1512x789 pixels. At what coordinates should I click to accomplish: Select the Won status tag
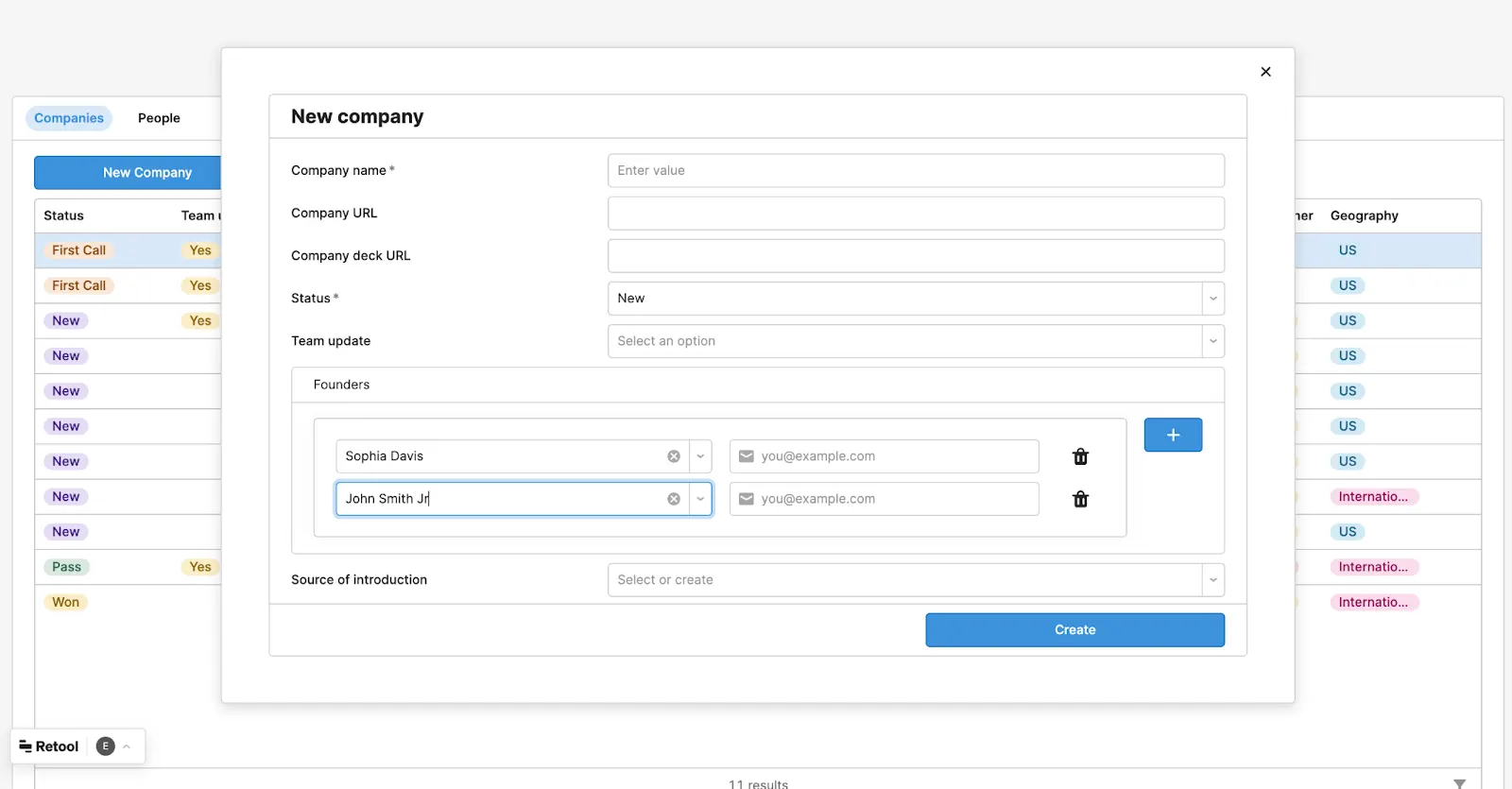[x=65, y=602]
